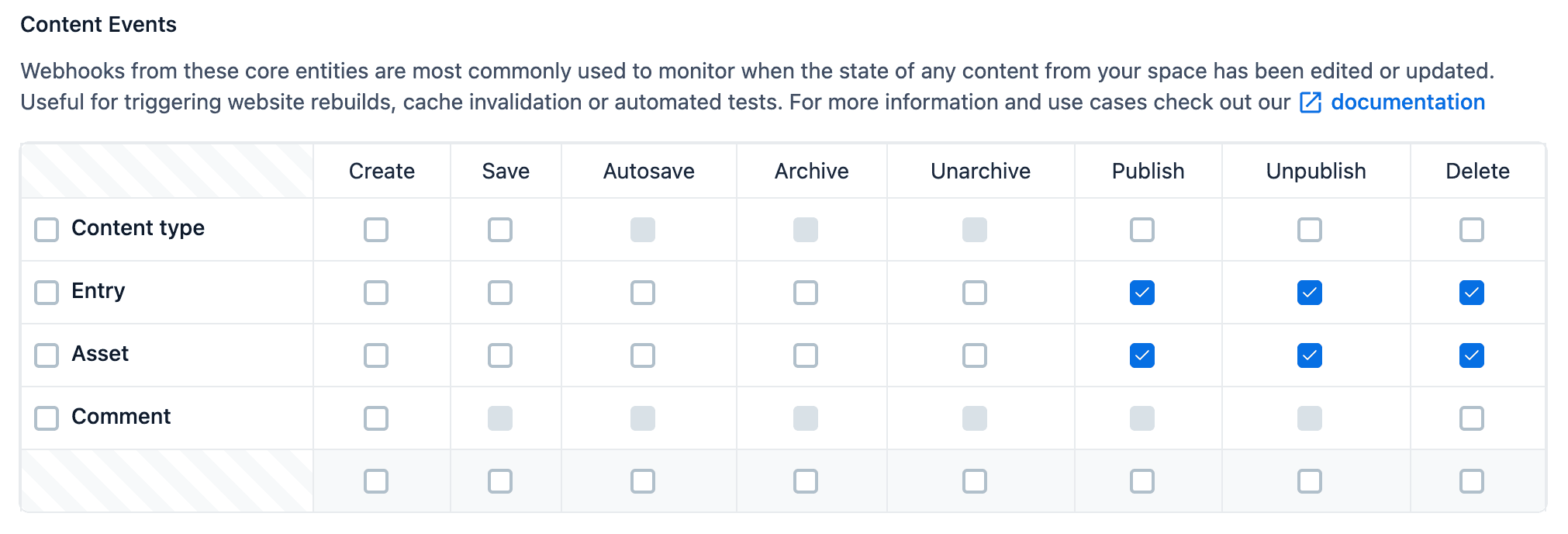Image resolution: width=1568 pixels, height=534 pixels.
Task: Enable Create webhook events for Entry
Action: coord(377,293)
